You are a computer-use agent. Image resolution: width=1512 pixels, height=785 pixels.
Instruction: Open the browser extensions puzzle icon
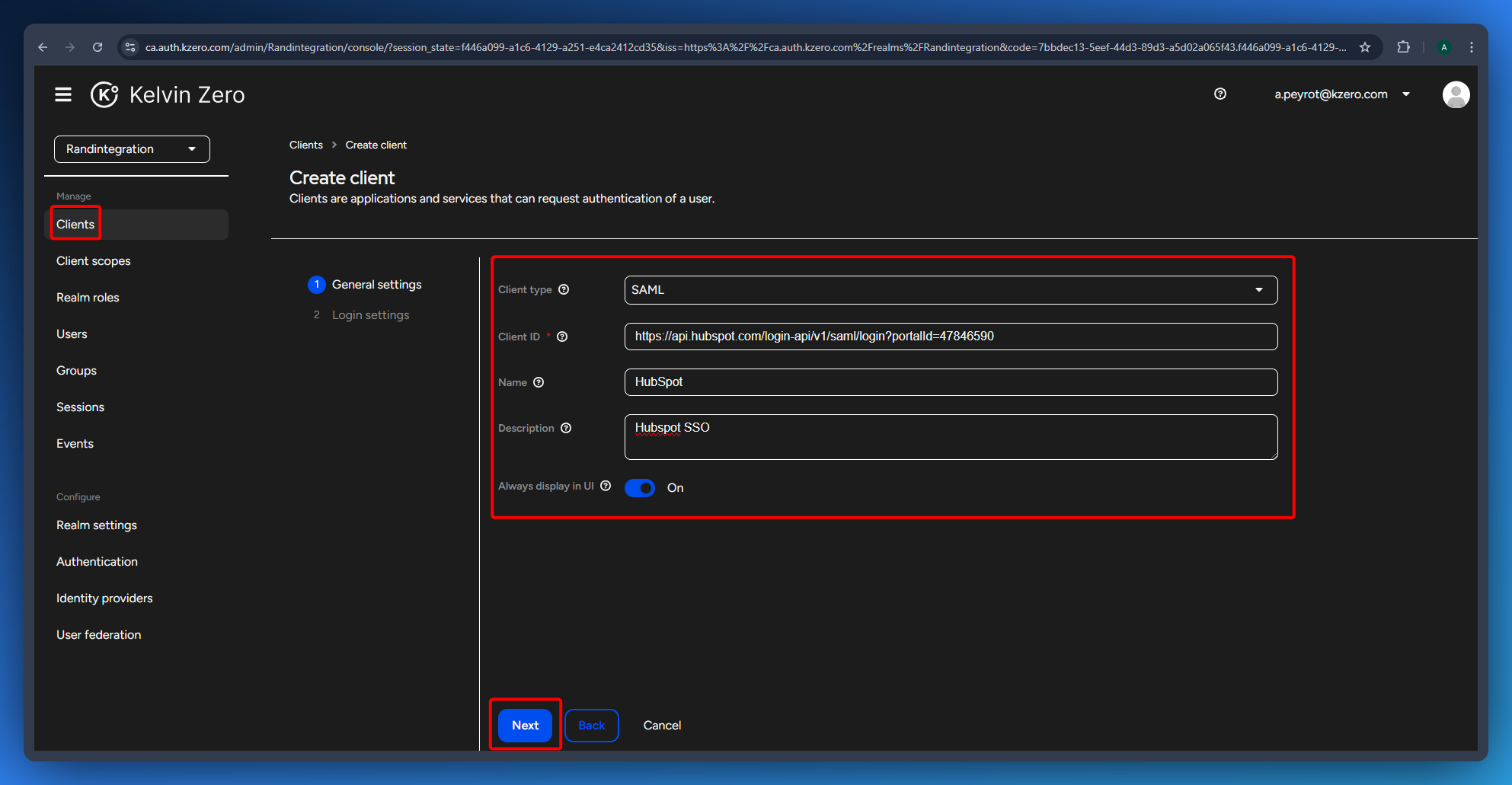pos(1403,47)
